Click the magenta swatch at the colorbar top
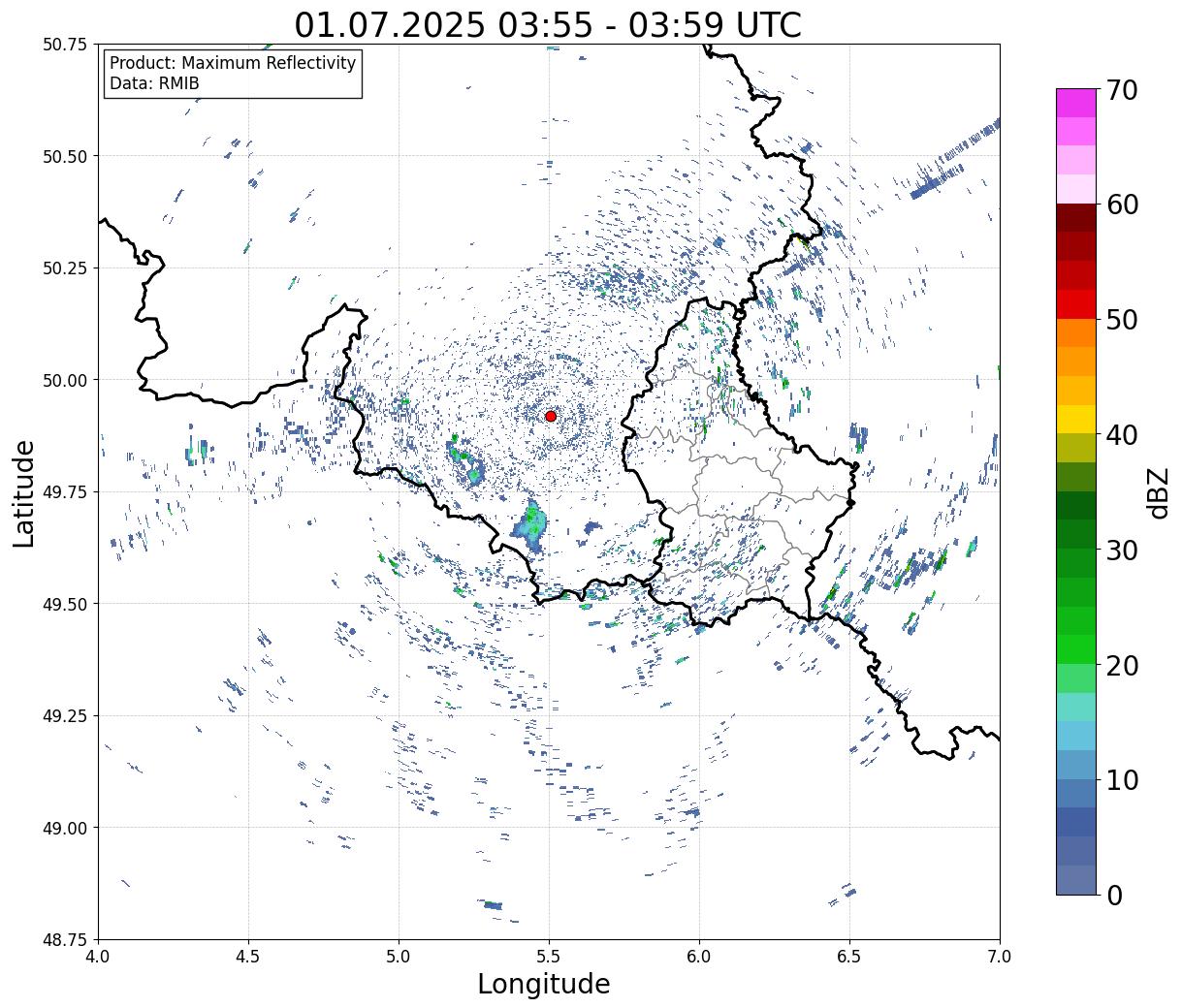The image size is (1182, 1008). pyautogui.click(x=1076, y=103)
